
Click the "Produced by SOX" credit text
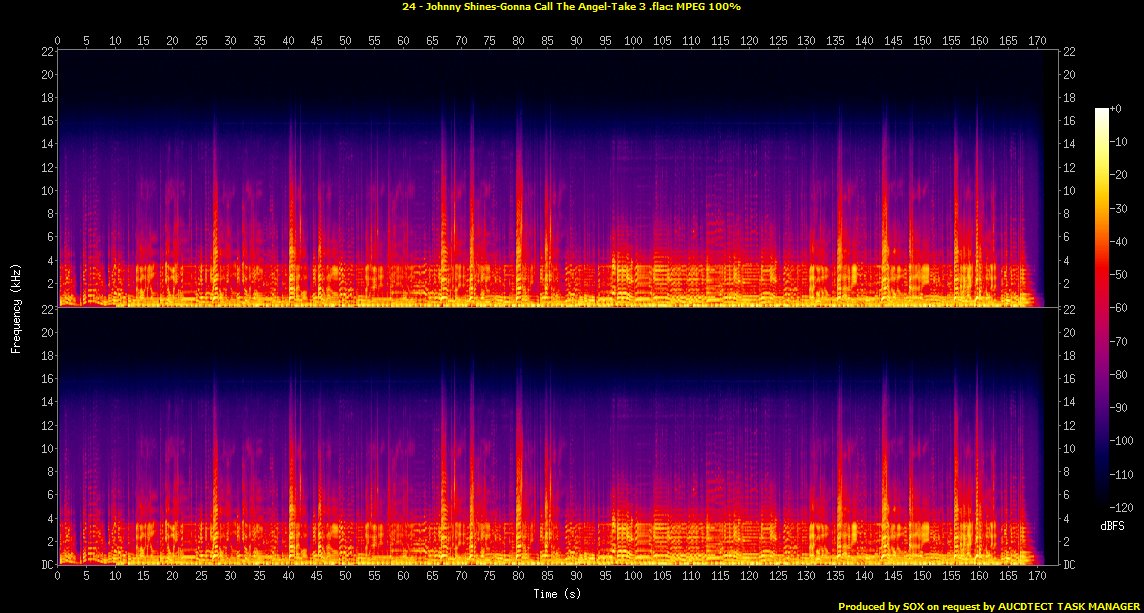tap(990, 606)
